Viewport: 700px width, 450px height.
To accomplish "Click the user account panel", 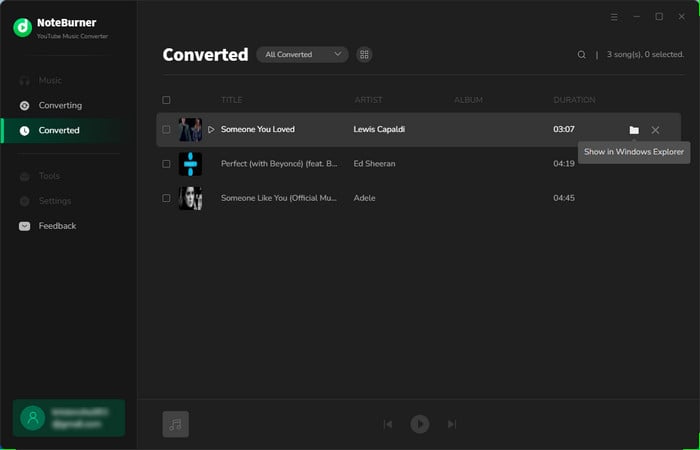I will click(x=69, y=418).
